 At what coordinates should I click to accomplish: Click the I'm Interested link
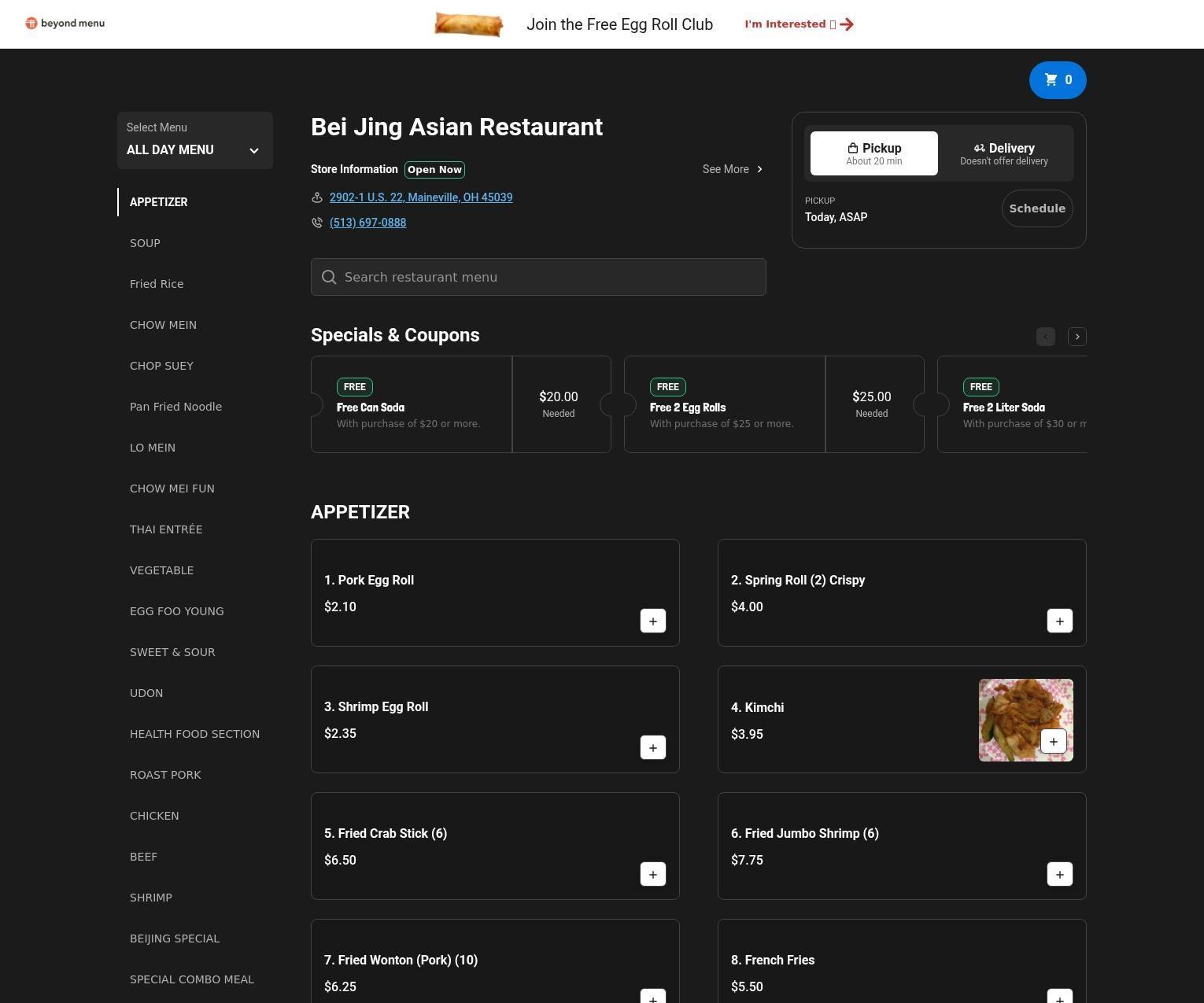pyautogui.click(x=799, y=24)
